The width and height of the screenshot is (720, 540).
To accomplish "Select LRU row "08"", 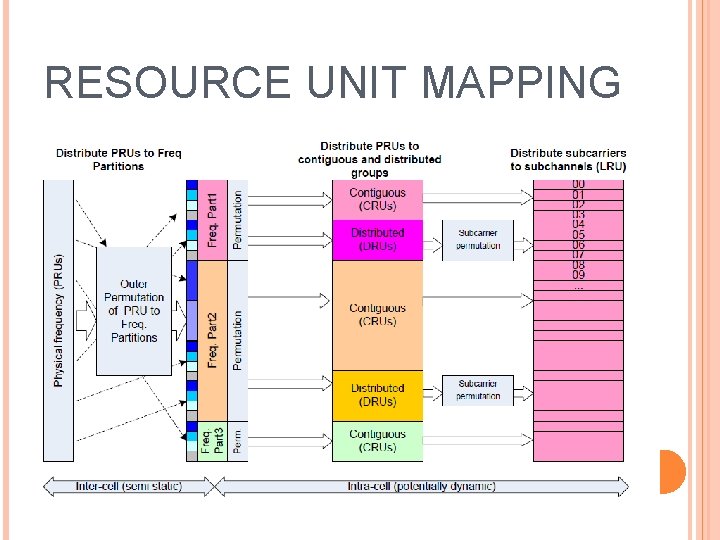I will [578, 265].
